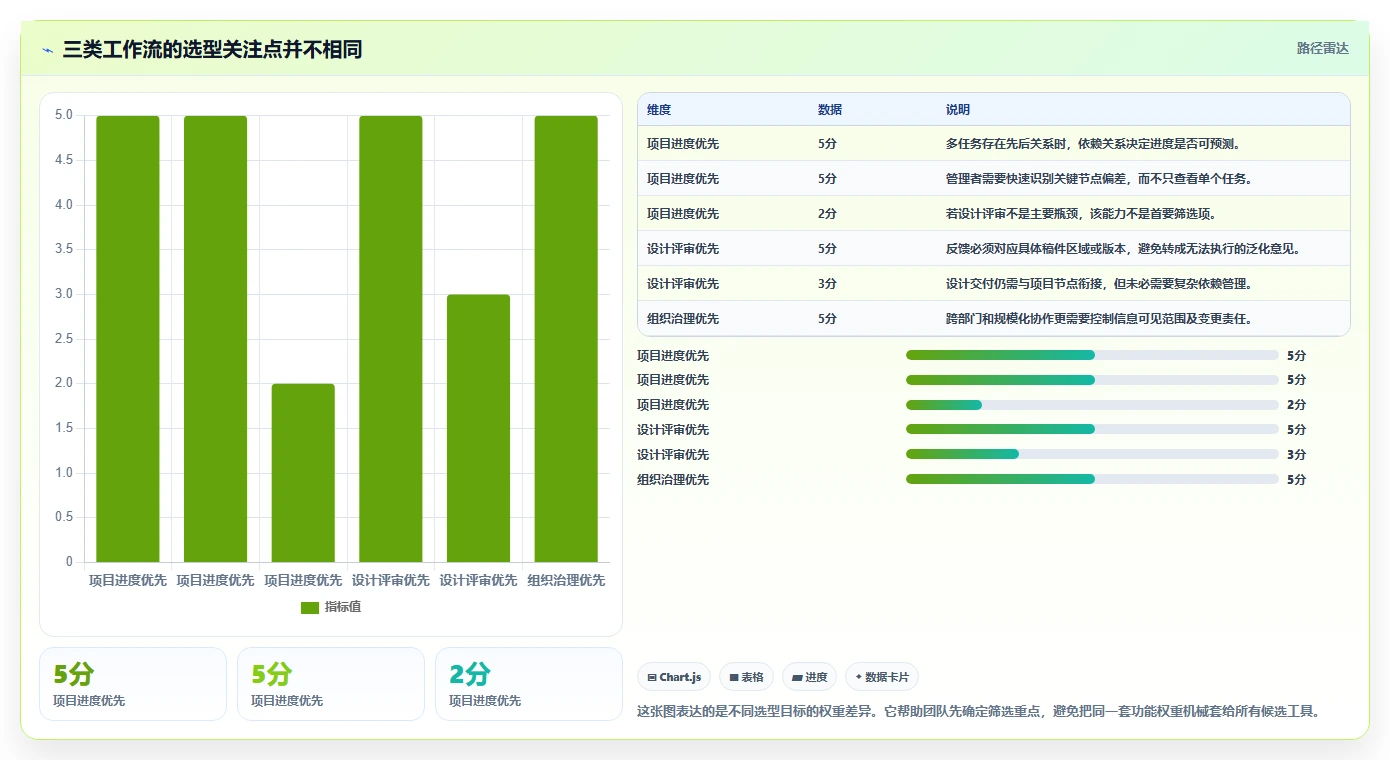This screenshot has height=760, width=1390.
Task: Click the 0.5 tick on the y-axis
Action: pos(64,517)
